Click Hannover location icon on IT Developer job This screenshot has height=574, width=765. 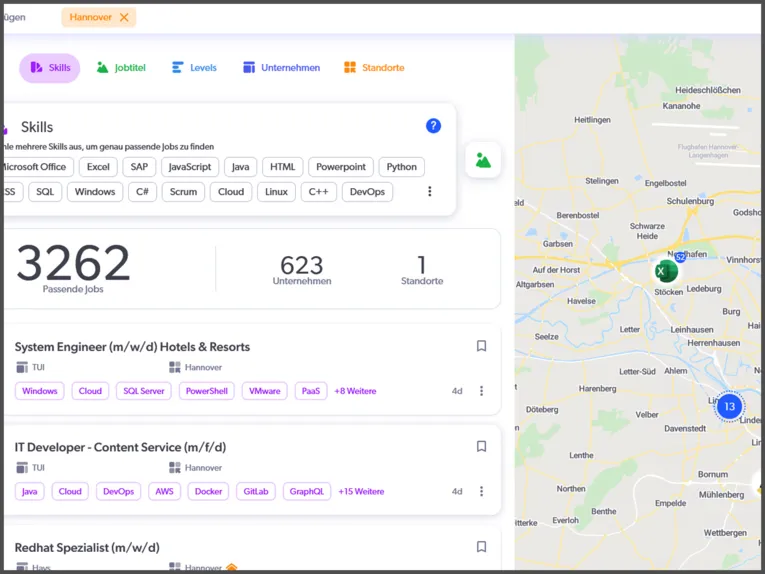click(x=175, y=468)
